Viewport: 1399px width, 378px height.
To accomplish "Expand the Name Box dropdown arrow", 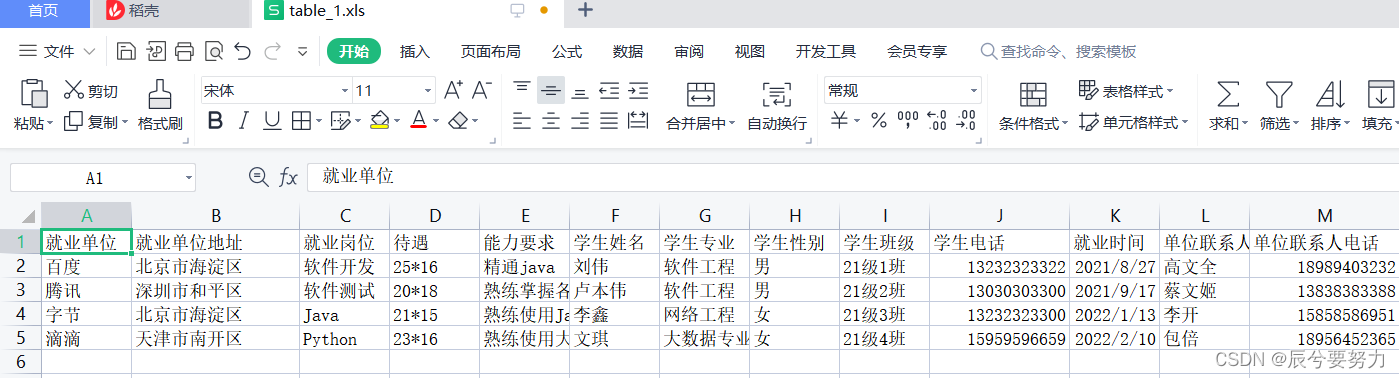I will point(189,178).
